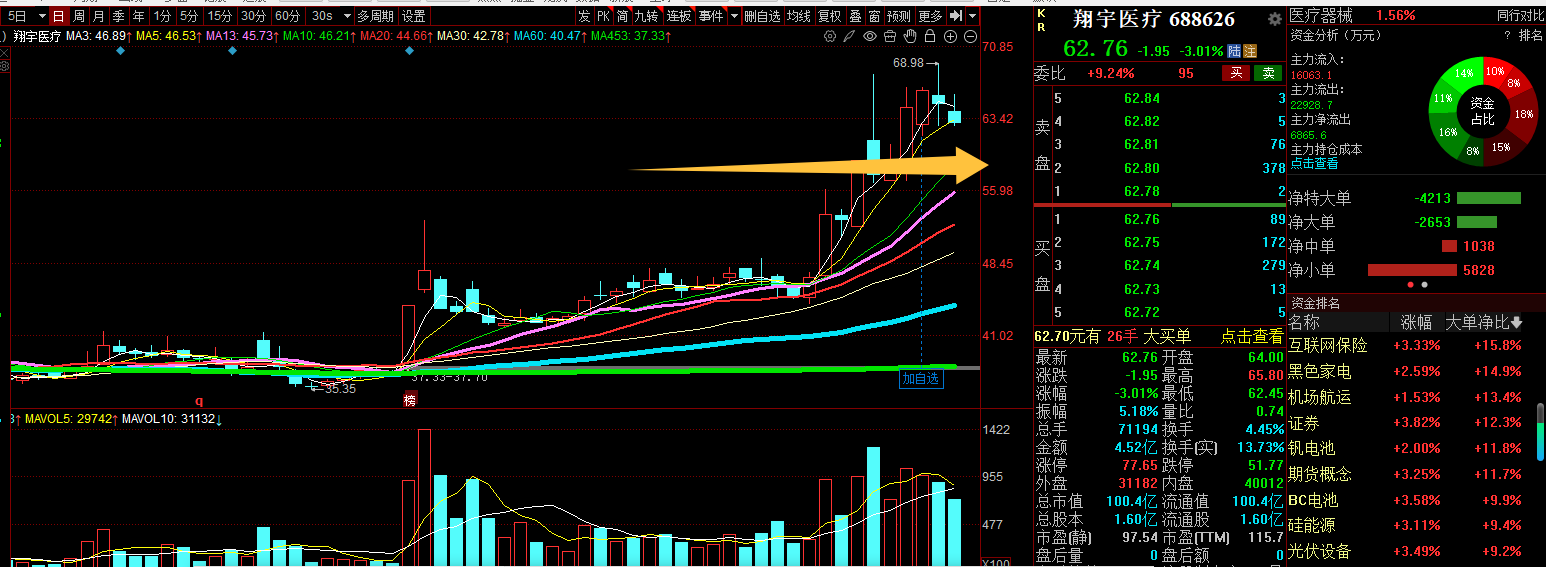Click sell level 2 price 62.80
The width and height of the screenshot is (1546, 567).
point(1142,168)
